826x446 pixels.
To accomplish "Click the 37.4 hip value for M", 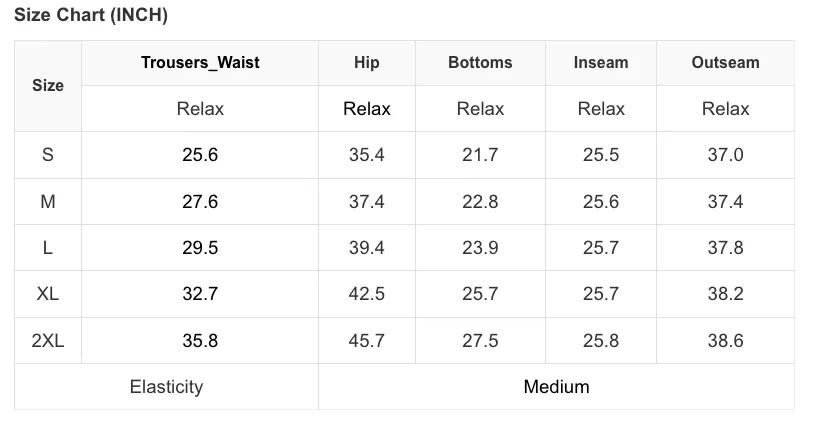I will pos(367,201).
